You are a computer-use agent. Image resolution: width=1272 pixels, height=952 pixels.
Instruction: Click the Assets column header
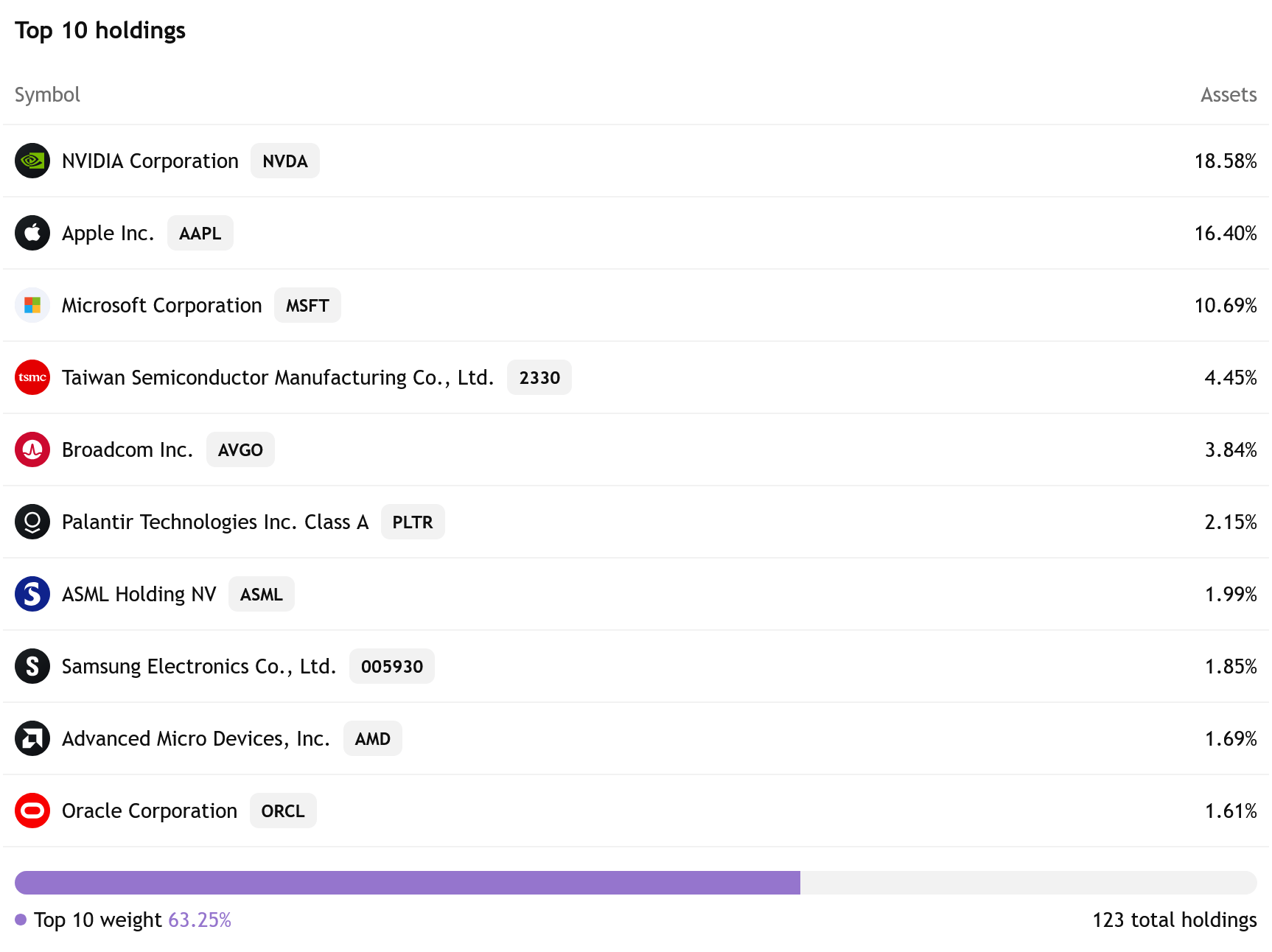click(x=1228, y=94)
